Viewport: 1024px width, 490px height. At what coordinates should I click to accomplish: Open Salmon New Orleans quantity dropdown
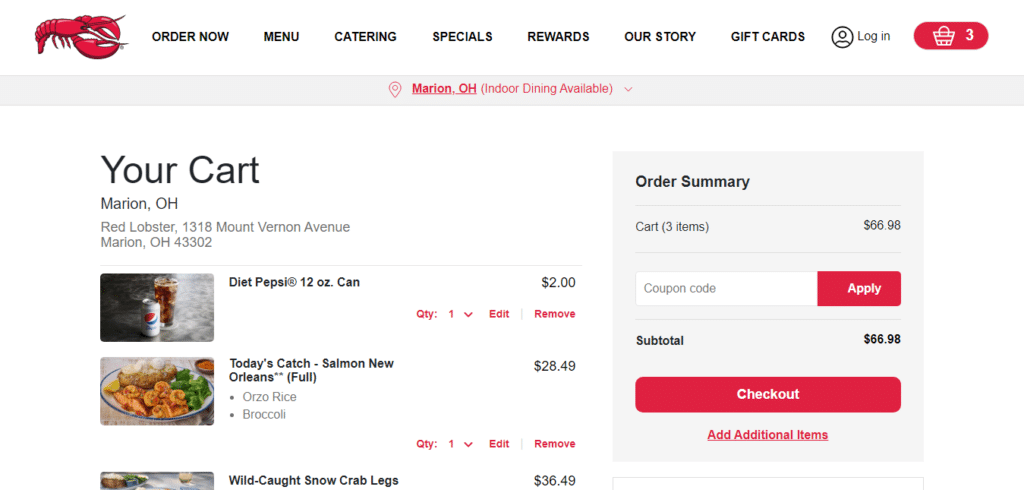point(460,444)
